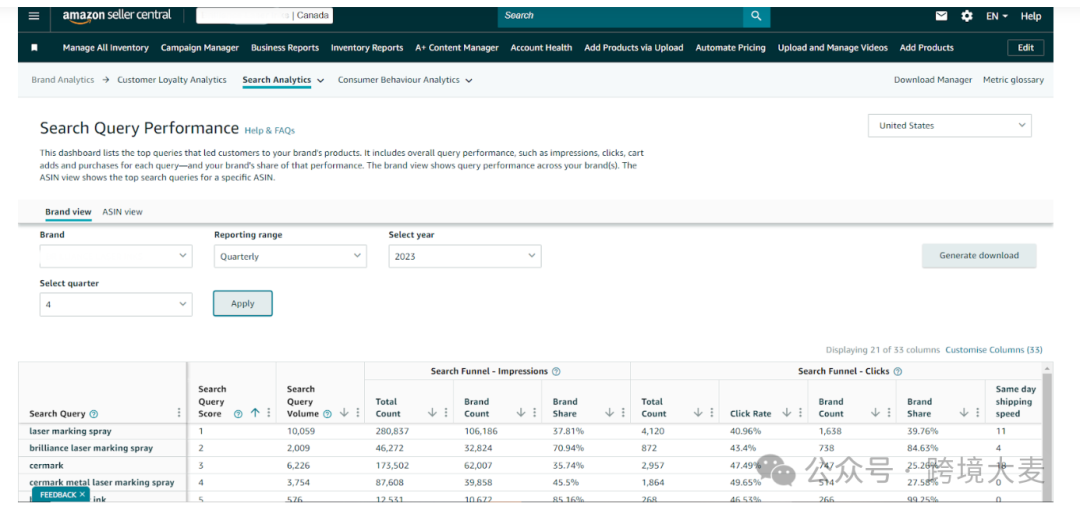
Task: Open Automate Pricing menu item
Action: click(x=730, y=48)
